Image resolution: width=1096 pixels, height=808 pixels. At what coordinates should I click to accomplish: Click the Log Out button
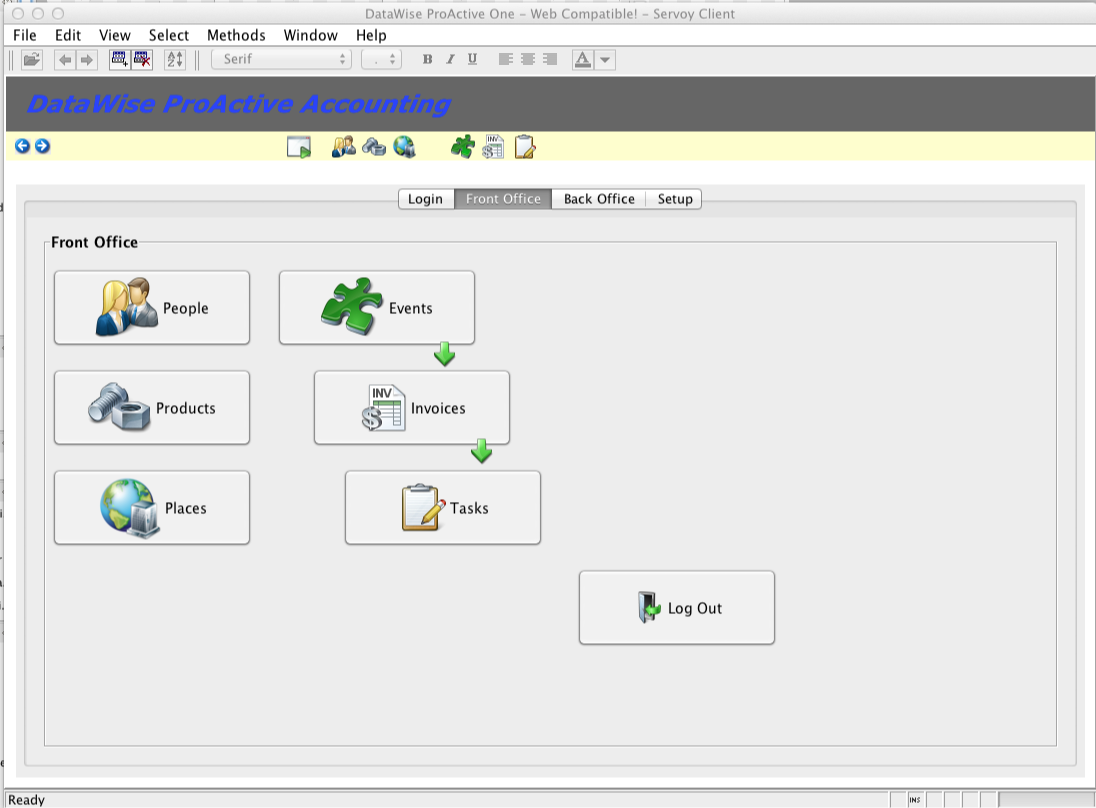click(677, 607)
